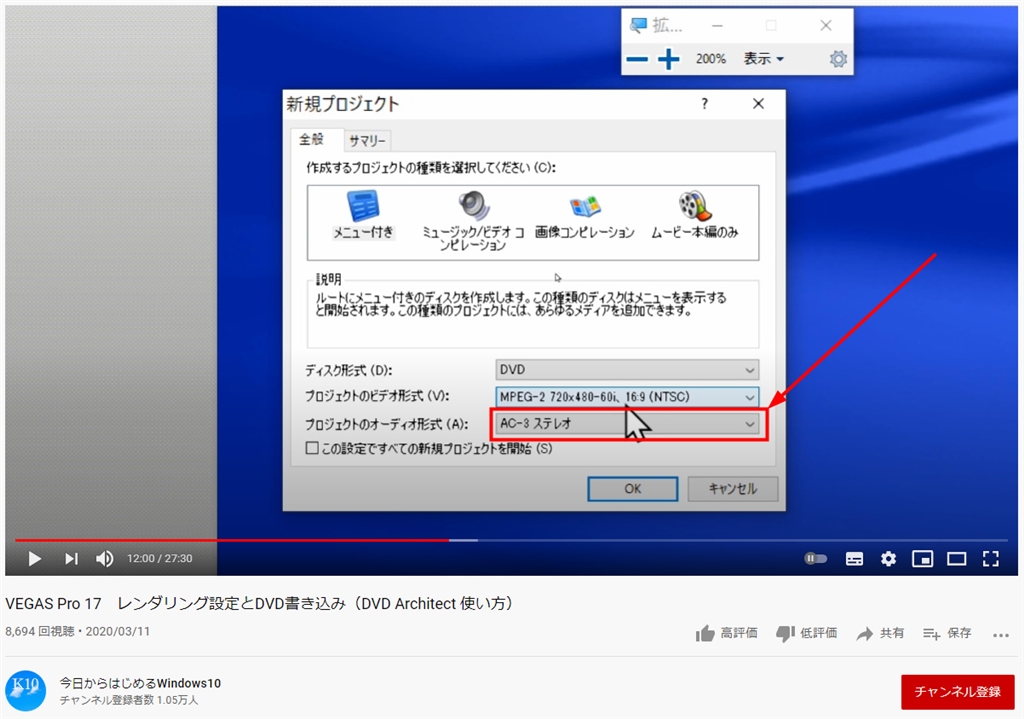This screenshot has height=719, width=1024.
Task: Open the magnifier settings gear
Action: point(838,59)
